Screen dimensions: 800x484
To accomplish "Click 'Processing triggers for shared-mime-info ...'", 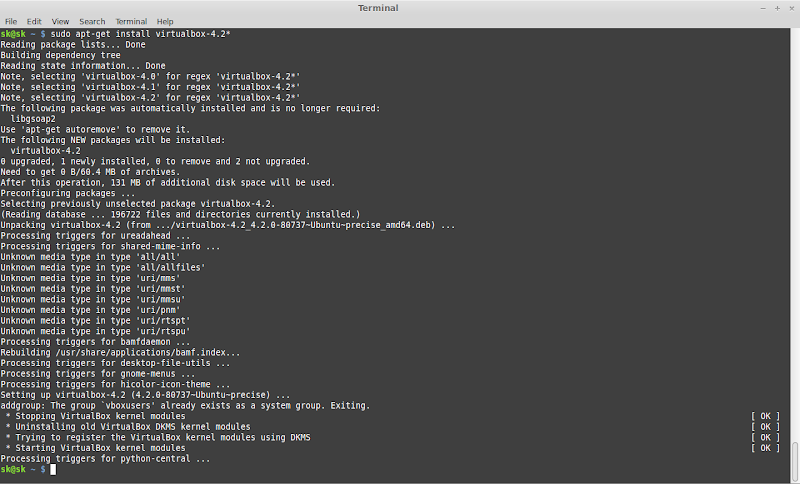I will click(110, 246).
